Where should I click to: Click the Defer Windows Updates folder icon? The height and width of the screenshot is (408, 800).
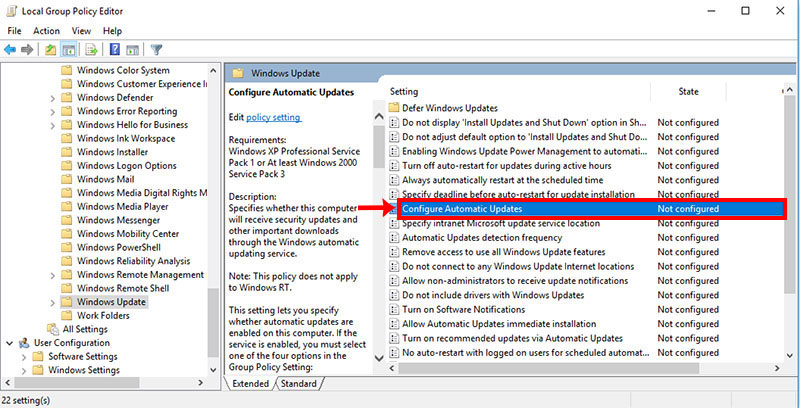tap(393, 108)
